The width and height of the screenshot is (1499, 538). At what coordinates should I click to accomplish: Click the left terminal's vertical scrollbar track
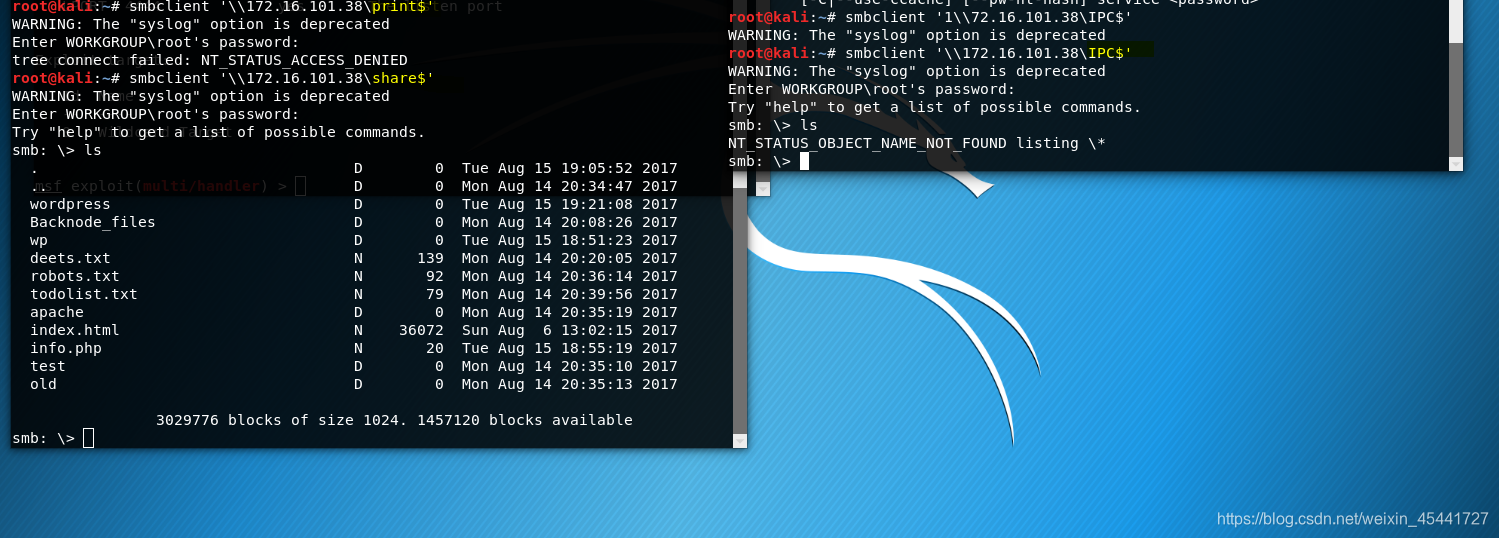740,217
